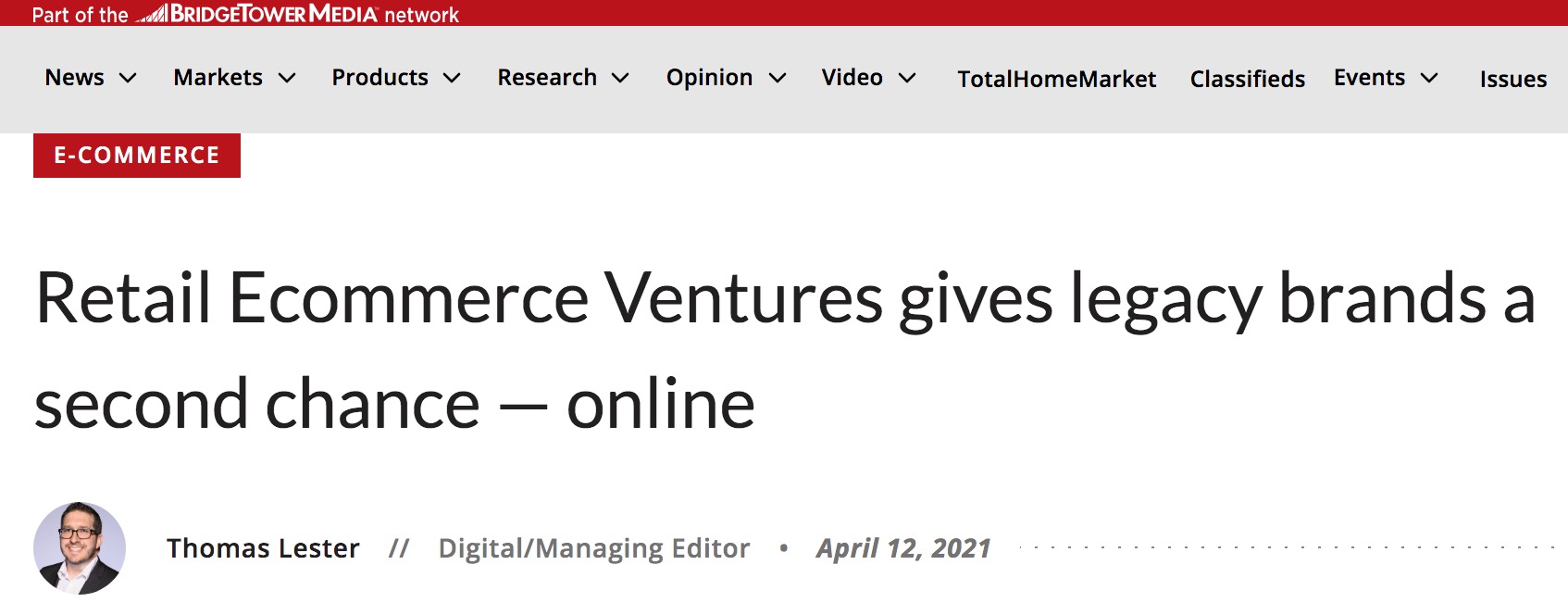Expand the Markets dropdown chevron

288,78
